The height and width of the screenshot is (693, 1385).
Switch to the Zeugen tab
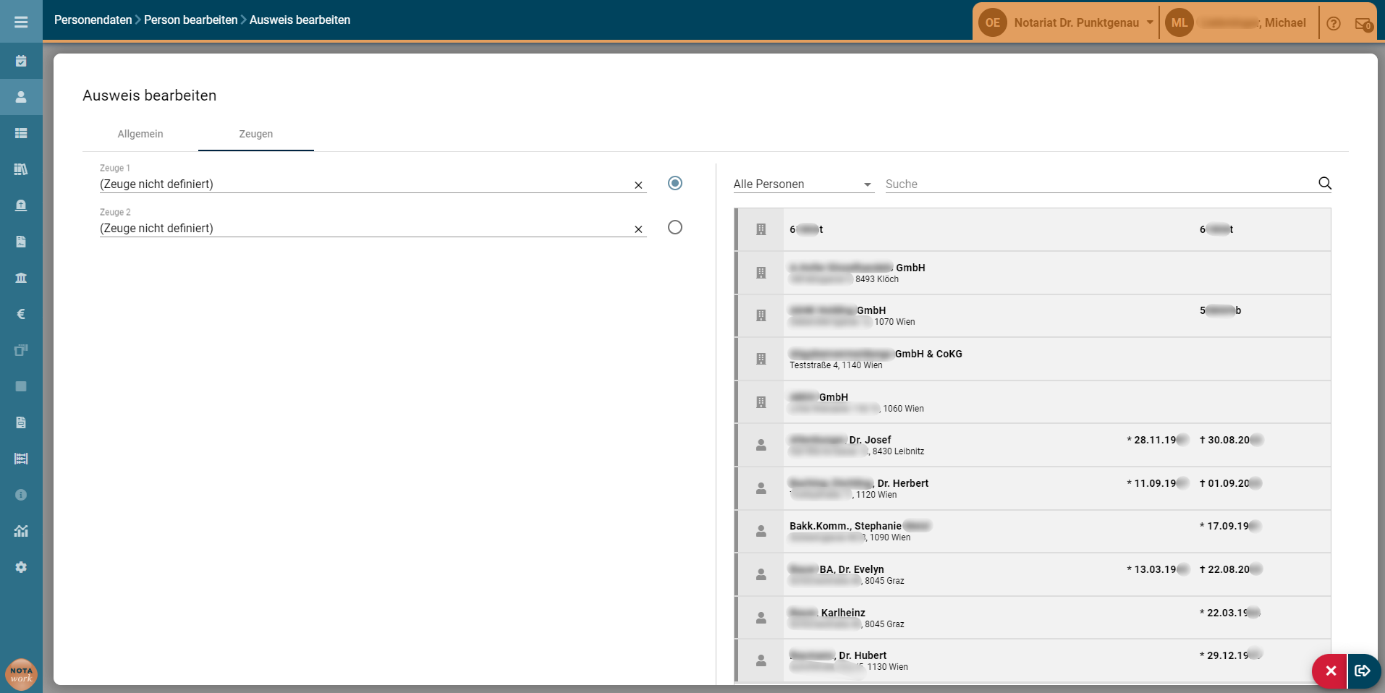(256, 134)
